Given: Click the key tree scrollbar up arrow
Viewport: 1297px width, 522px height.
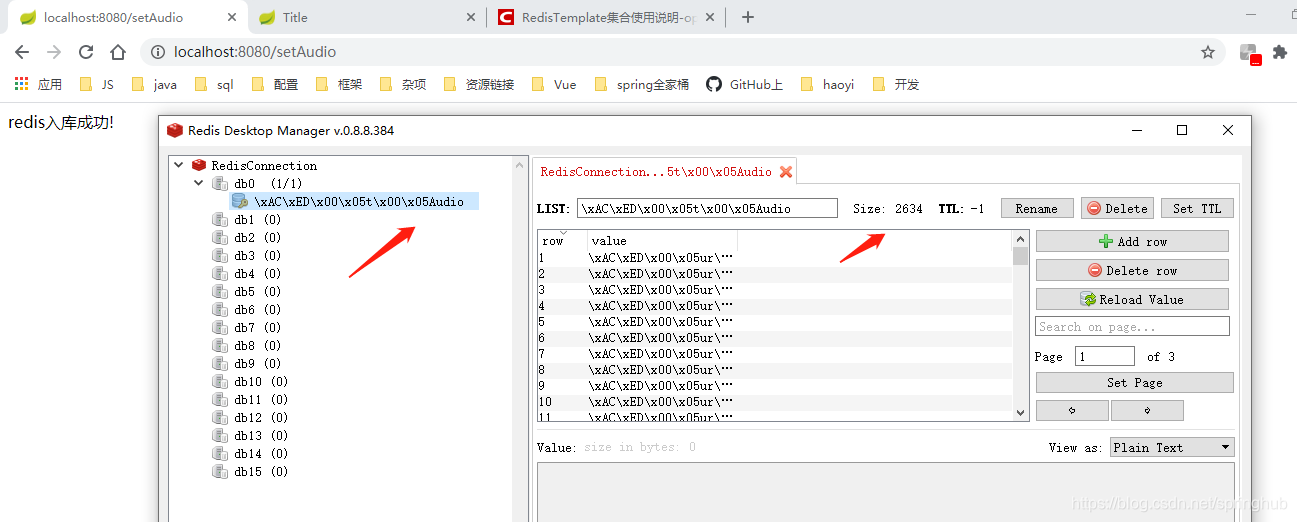Looking at the screenshot, I should pos(520,165).
